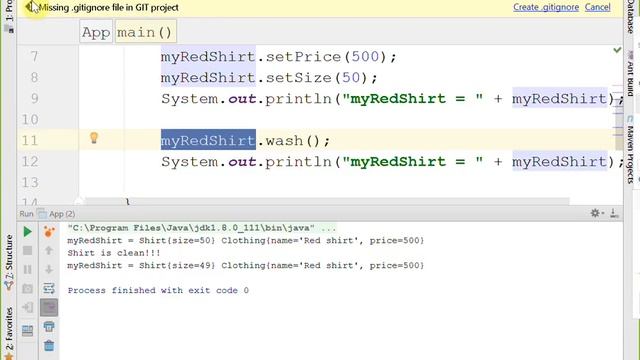The height and width of the screenshot is (360, 640).
Task: Click the Restore Layout icon
Action: pyautogui.click(x=27, y=330)
